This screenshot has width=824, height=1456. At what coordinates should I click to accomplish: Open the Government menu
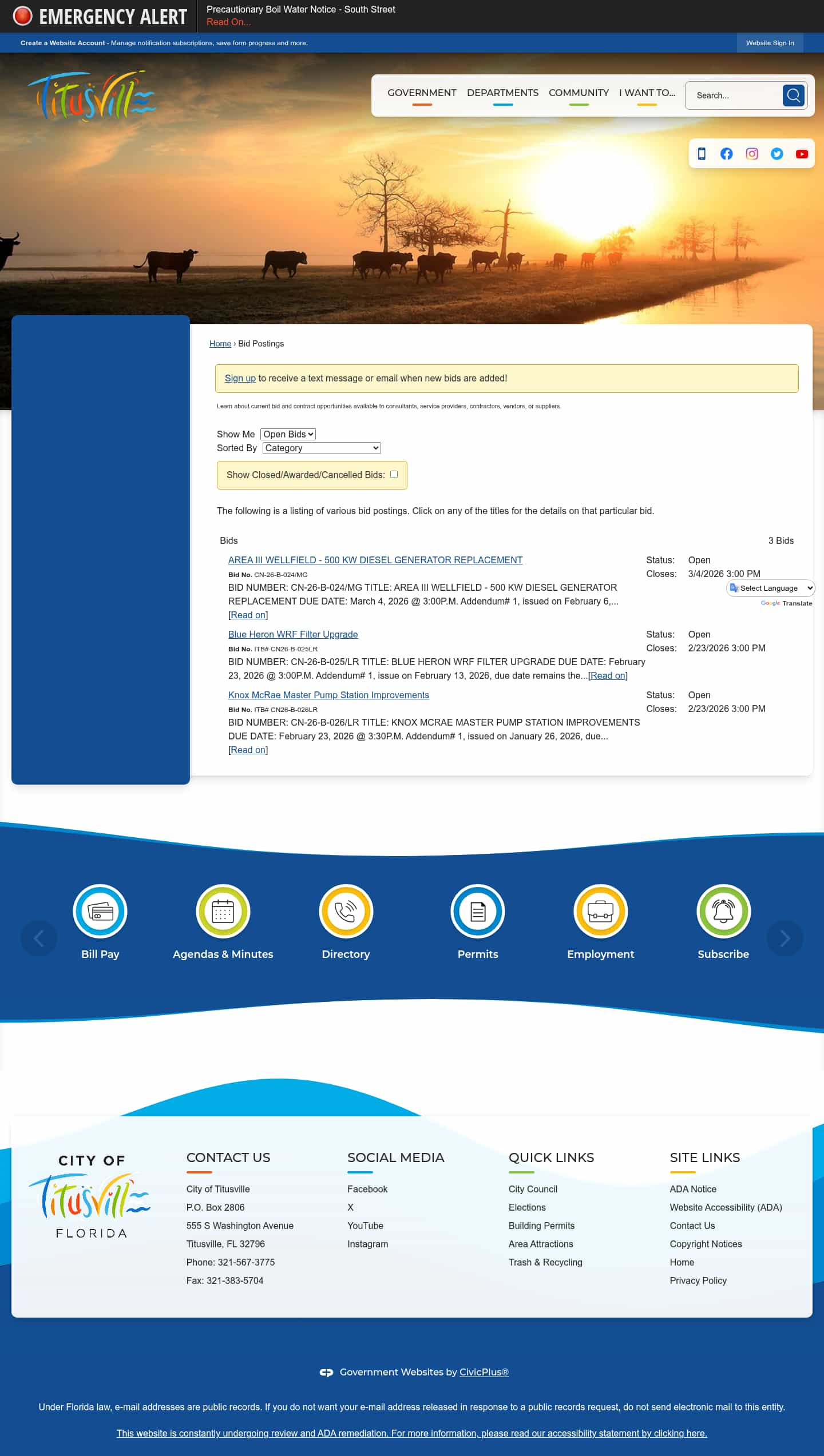tap(422, 93)
